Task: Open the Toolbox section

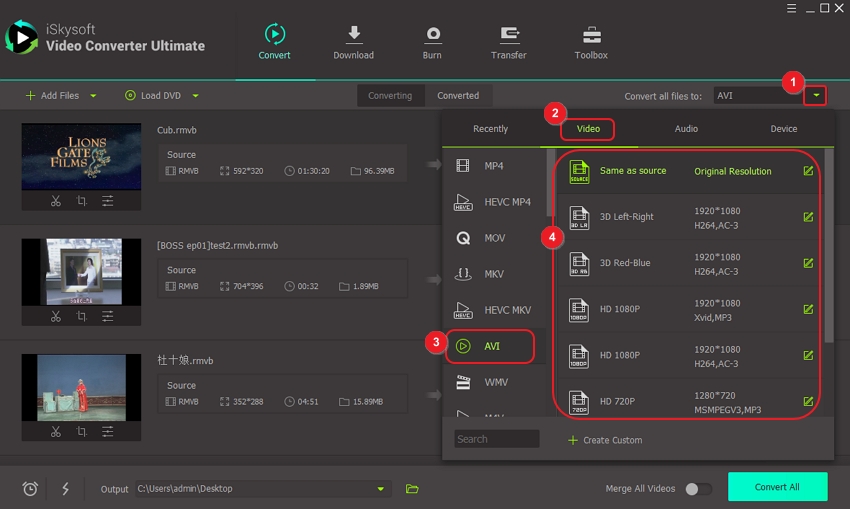Action: [591, 42]
